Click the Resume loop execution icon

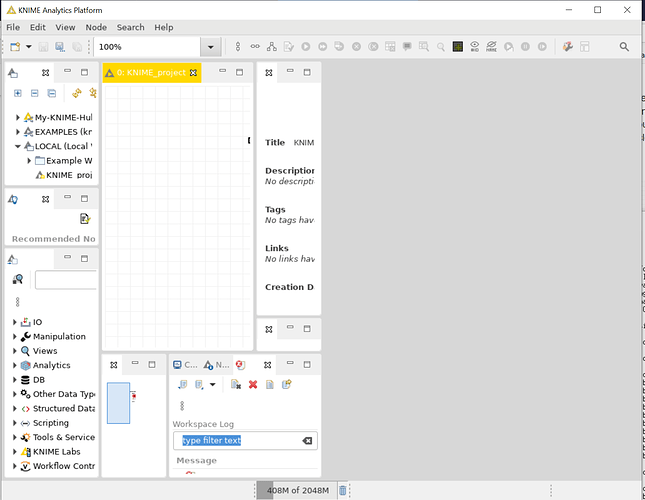click(542, 46)
